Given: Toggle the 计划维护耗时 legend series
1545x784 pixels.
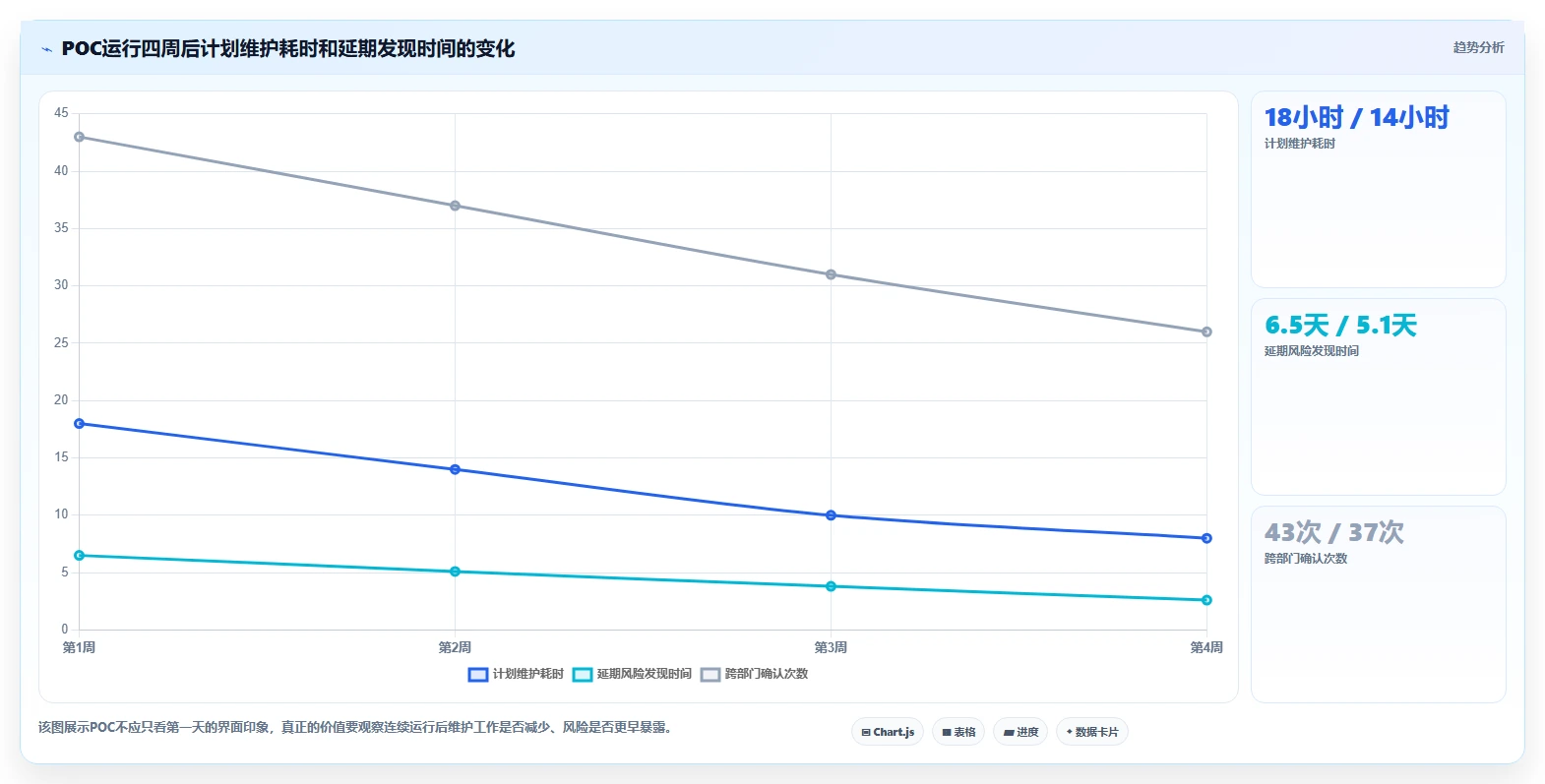Looking at the screenshot, I should (516, 674).
